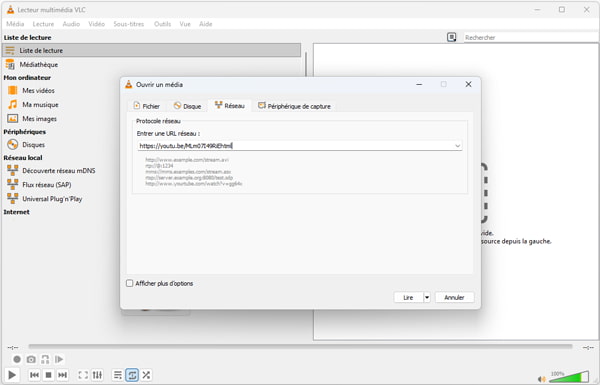Viewport: 600px width, 385px height.
Task: Click the Mon ordinateur section header
Action: (27, 78)
